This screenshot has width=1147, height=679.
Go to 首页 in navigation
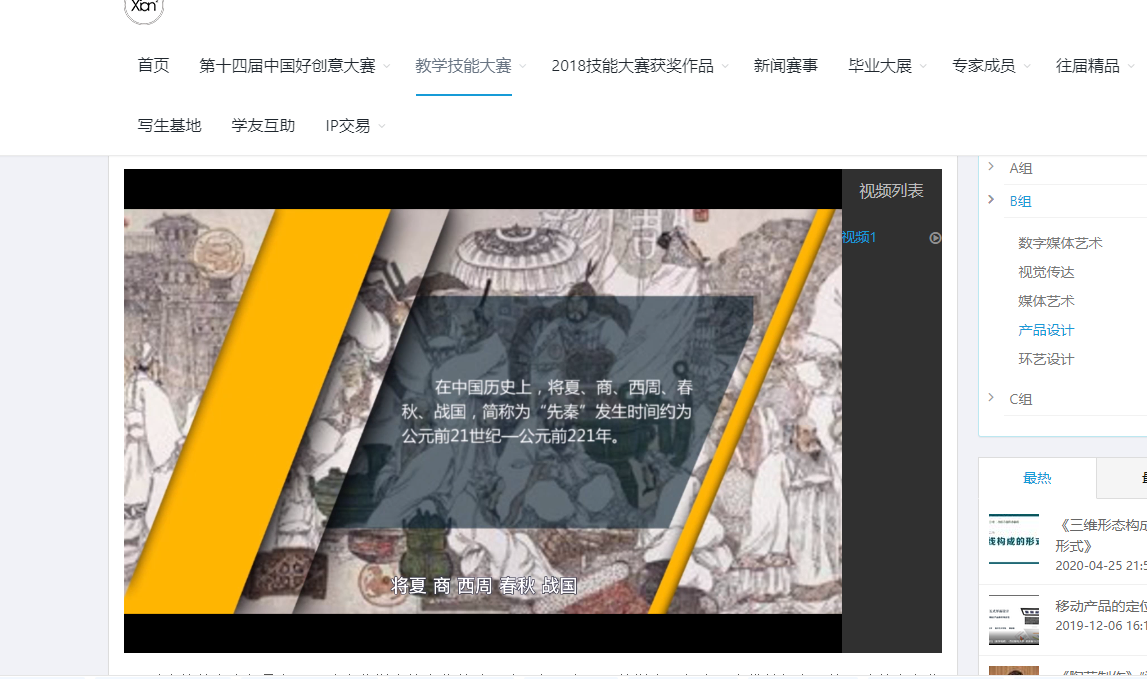pos(153,66)
